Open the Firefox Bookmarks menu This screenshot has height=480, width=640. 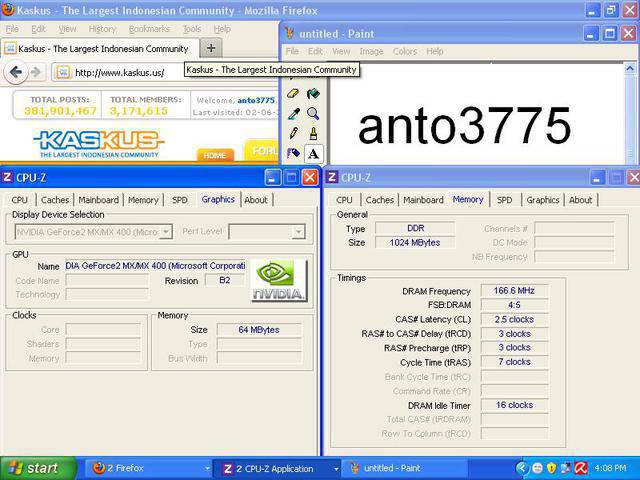tap(149, 29)
